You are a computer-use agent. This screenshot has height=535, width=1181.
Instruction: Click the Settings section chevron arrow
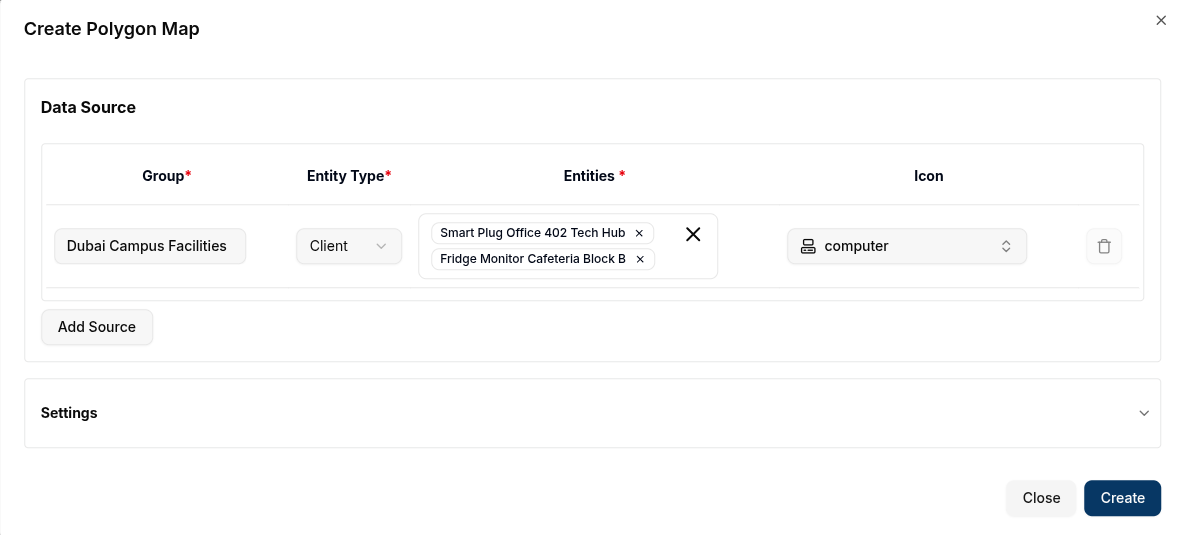pyautogui.click(x=1144, y=413)
